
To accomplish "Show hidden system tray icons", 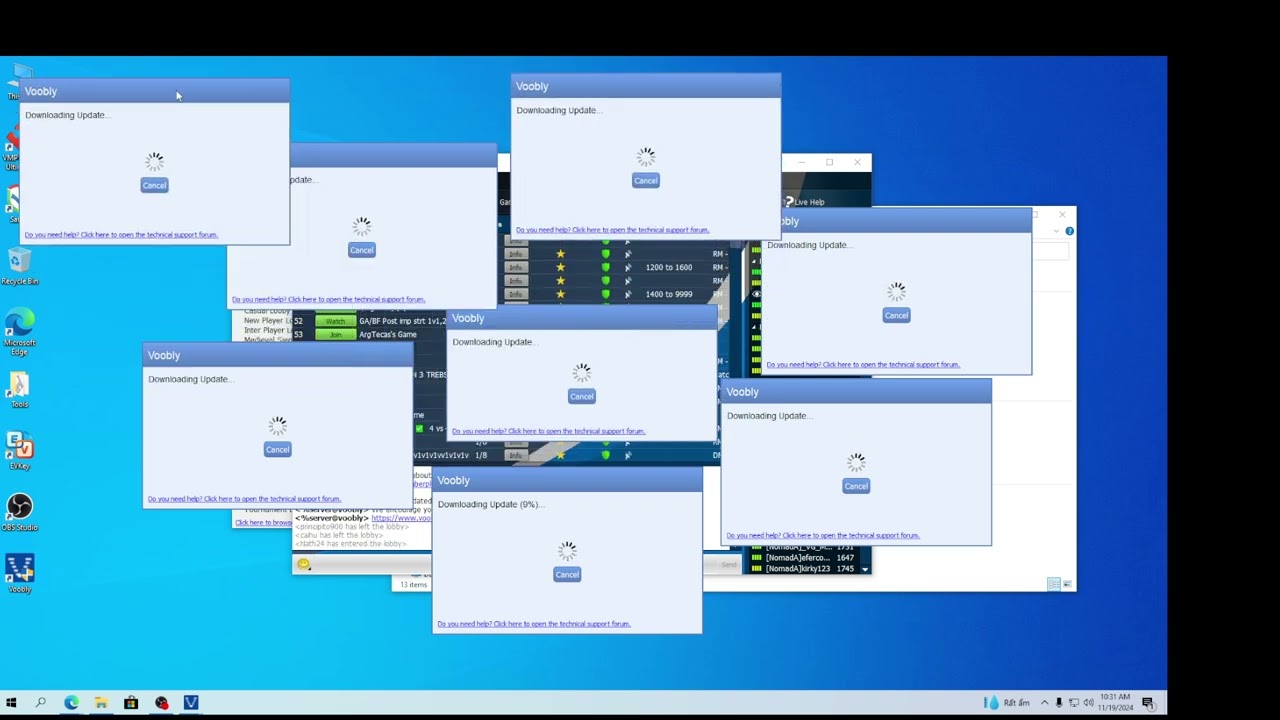I will click(x=1044, y=703).
